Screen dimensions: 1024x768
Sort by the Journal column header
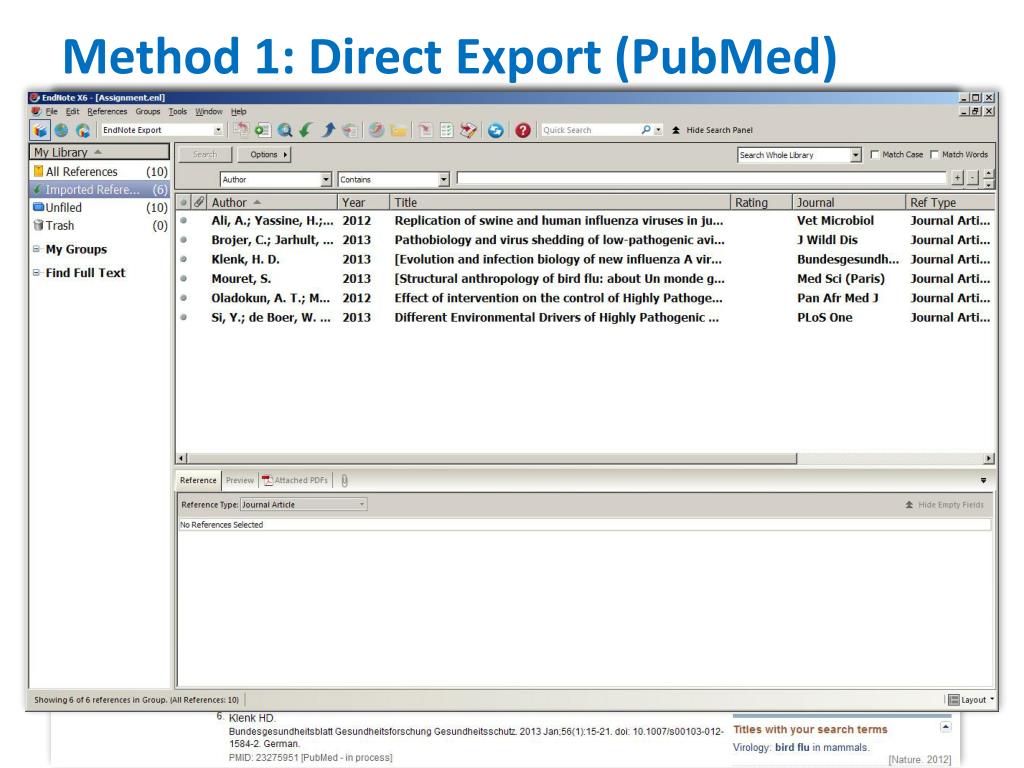pyautogui.click(x=849, y=202)
